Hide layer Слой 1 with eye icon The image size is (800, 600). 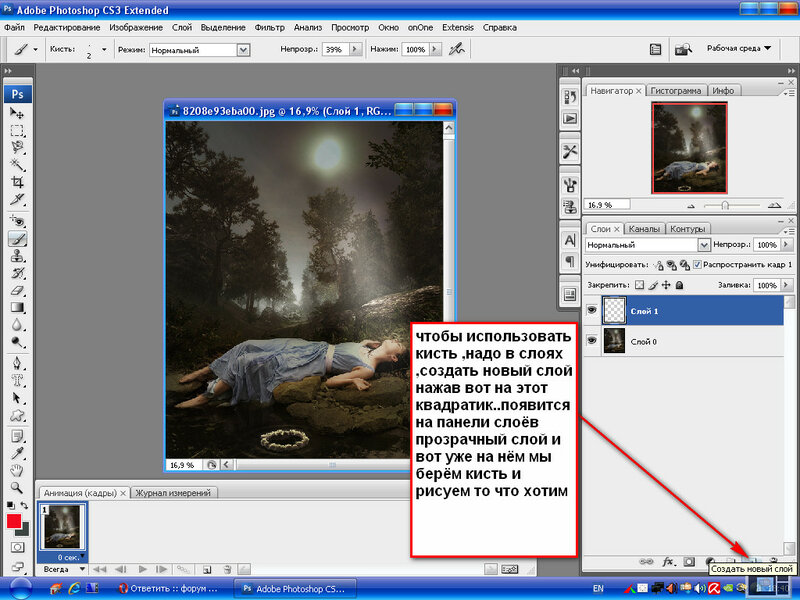(x=593, y=311)
